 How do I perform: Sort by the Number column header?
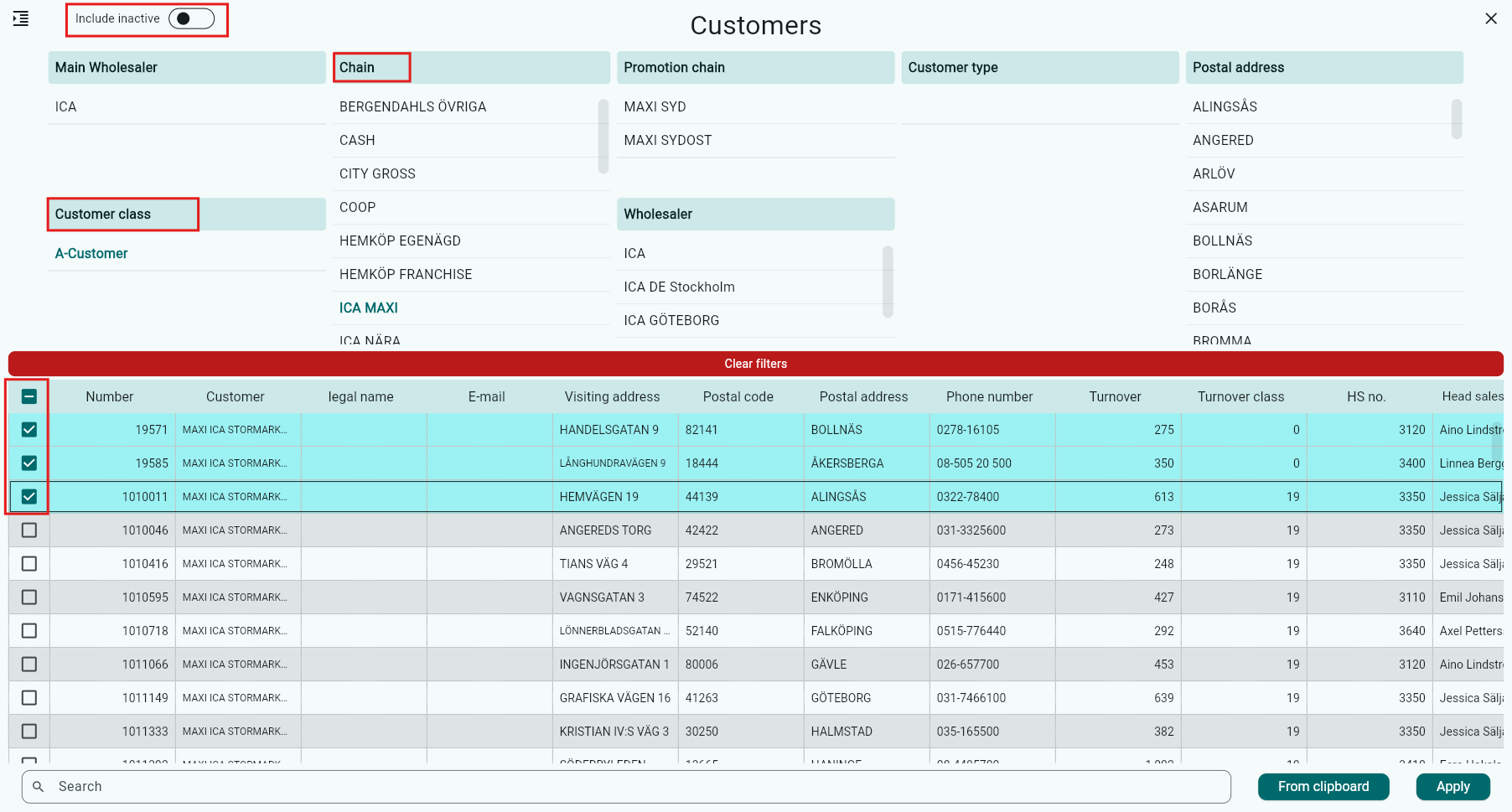pos(110,397)
